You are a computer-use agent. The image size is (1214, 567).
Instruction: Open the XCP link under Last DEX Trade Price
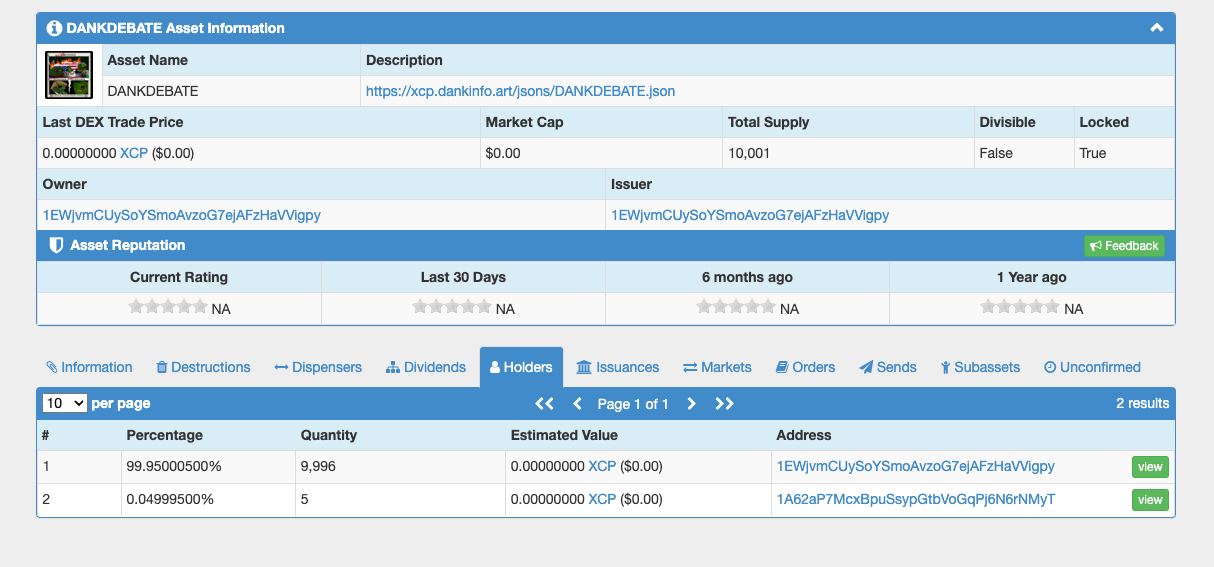tap(133, 153)
